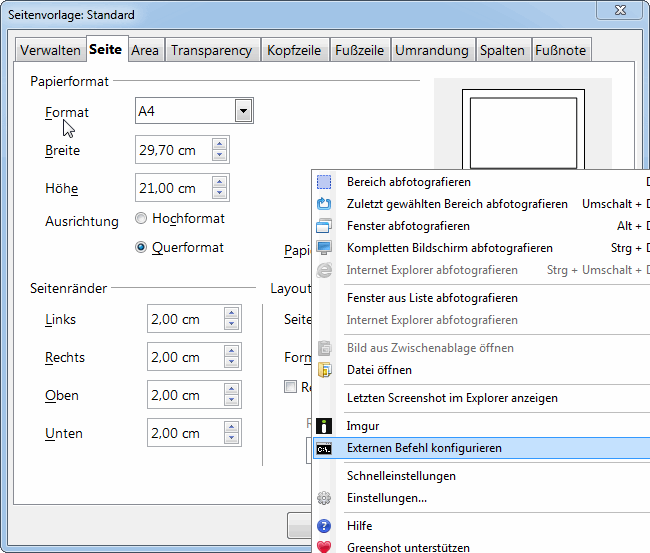Viewport: 650px width, 553px height.
Task: Select the Querformat radio button
Action: pyautogui.click(x=141, y=247)
